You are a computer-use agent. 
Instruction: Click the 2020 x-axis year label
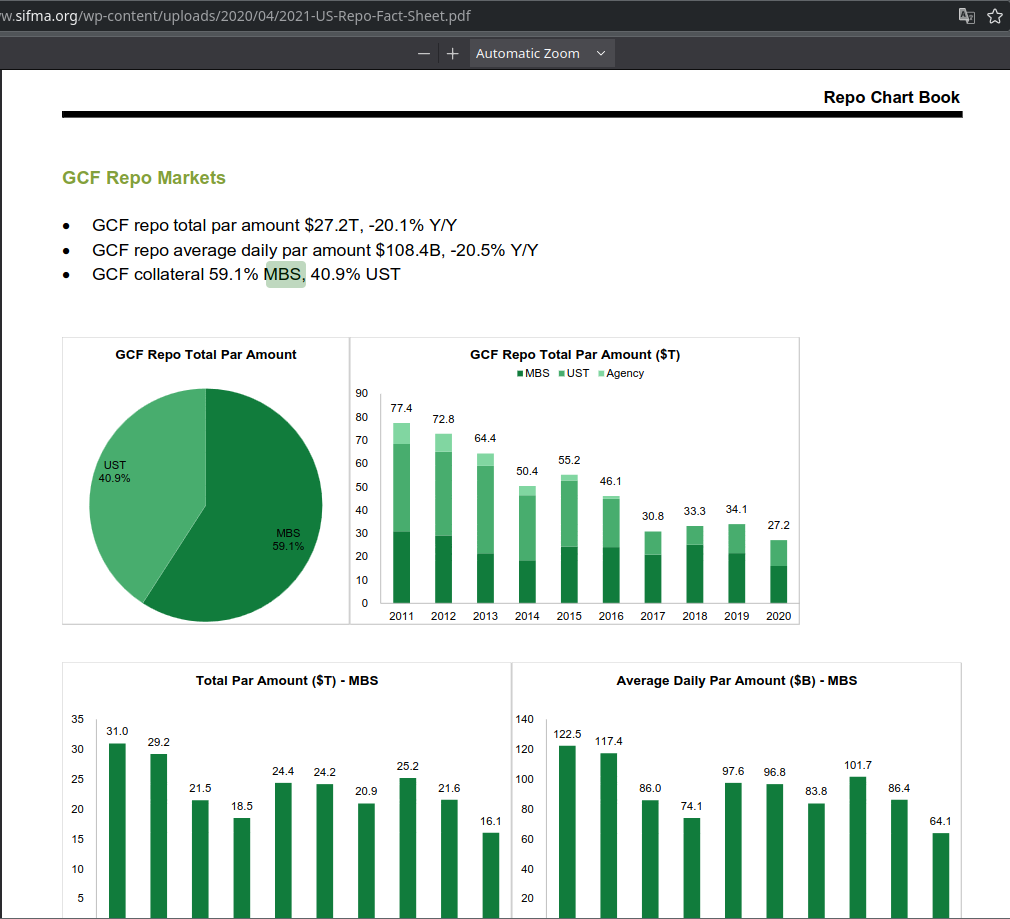(778, 616)
